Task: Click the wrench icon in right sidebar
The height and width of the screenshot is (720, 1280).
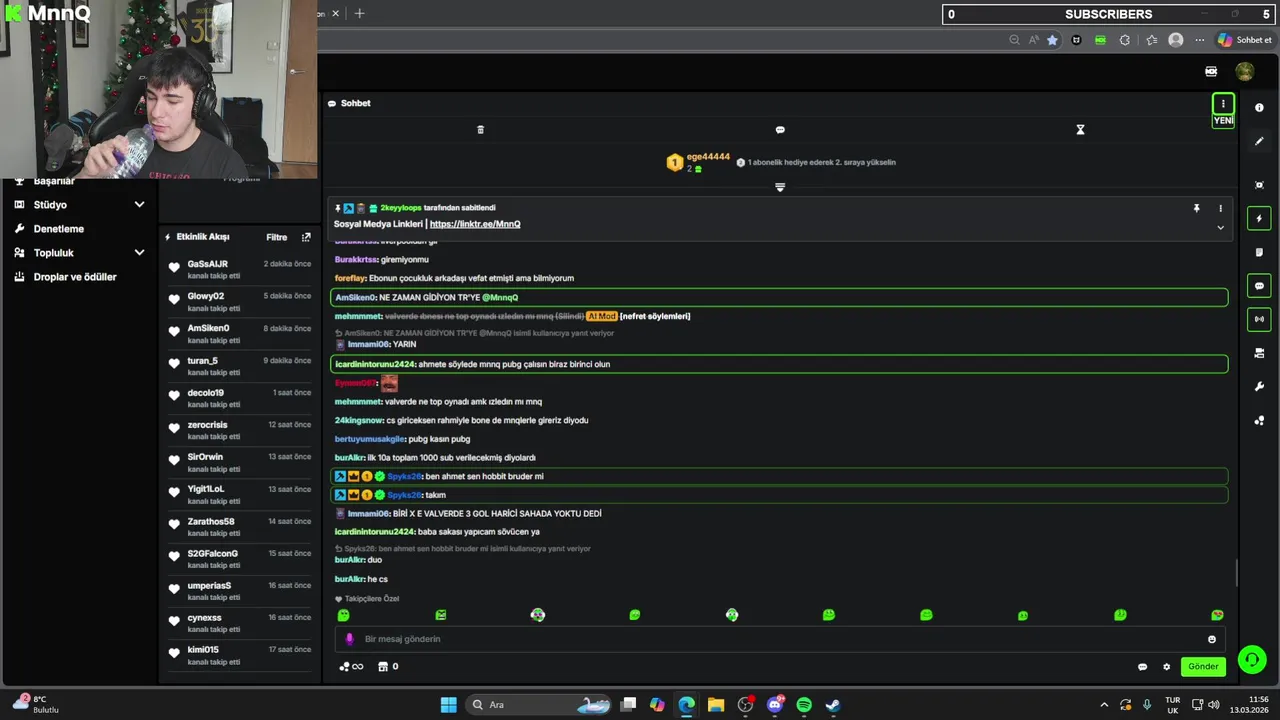Action: [x=1259, y=387]
